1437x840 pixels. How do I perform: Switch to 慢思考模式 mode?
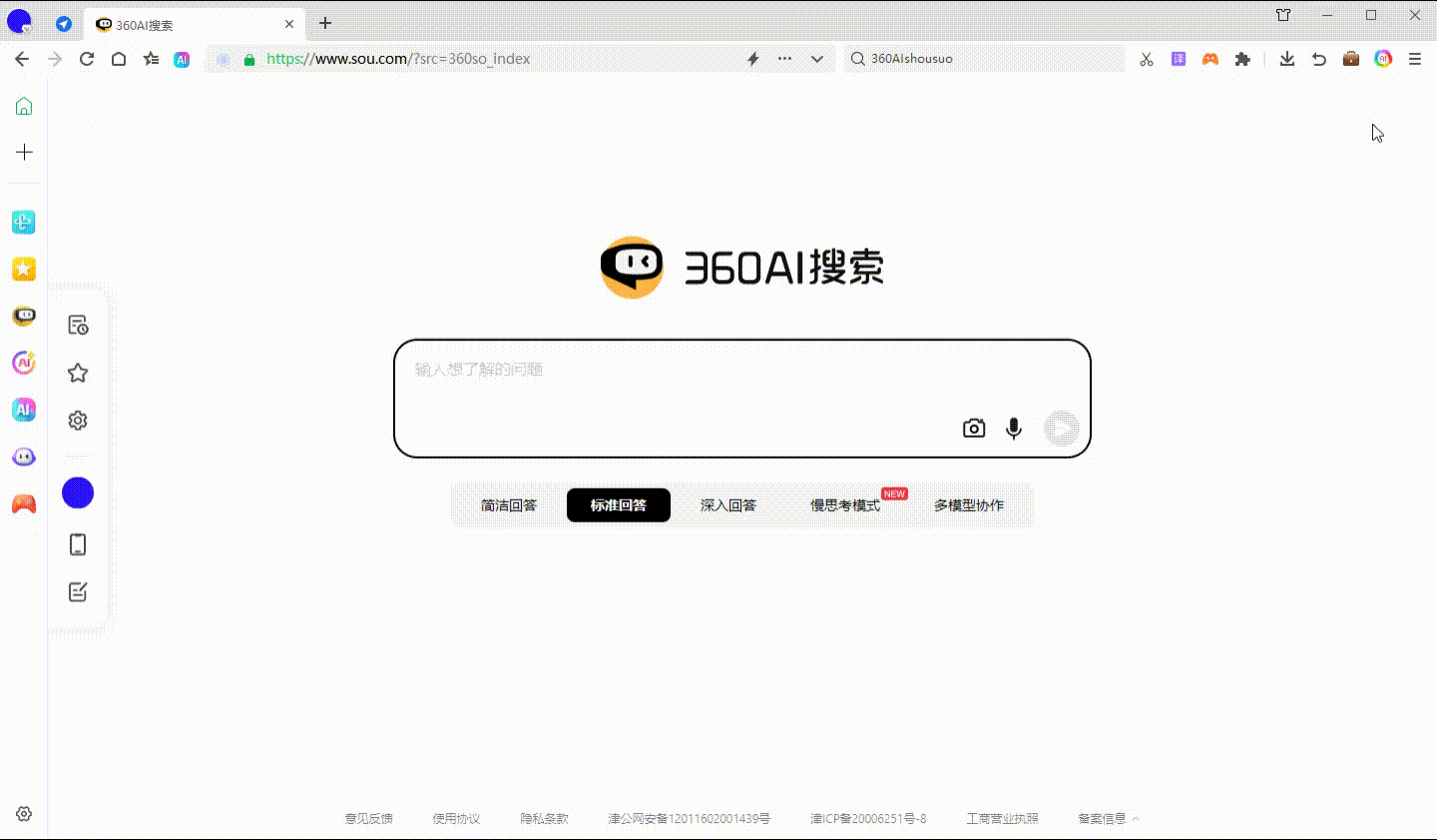coord(845,506)
